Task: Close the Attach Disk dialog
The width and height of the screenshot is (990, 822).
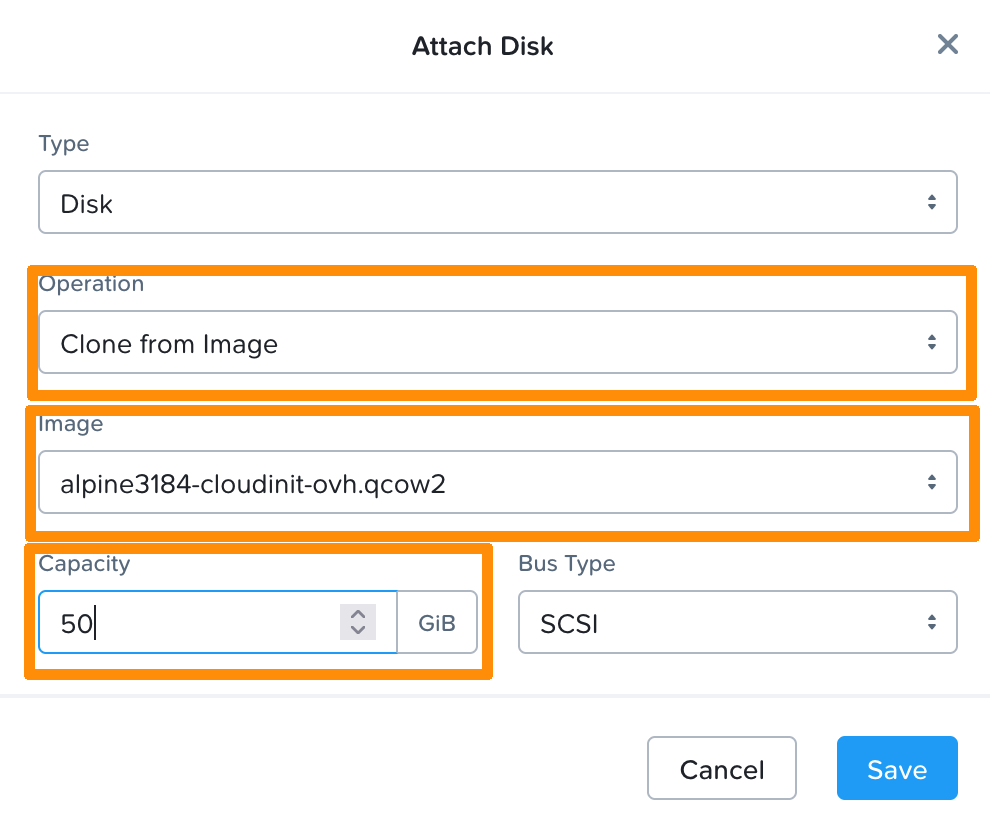Action: 947,44
